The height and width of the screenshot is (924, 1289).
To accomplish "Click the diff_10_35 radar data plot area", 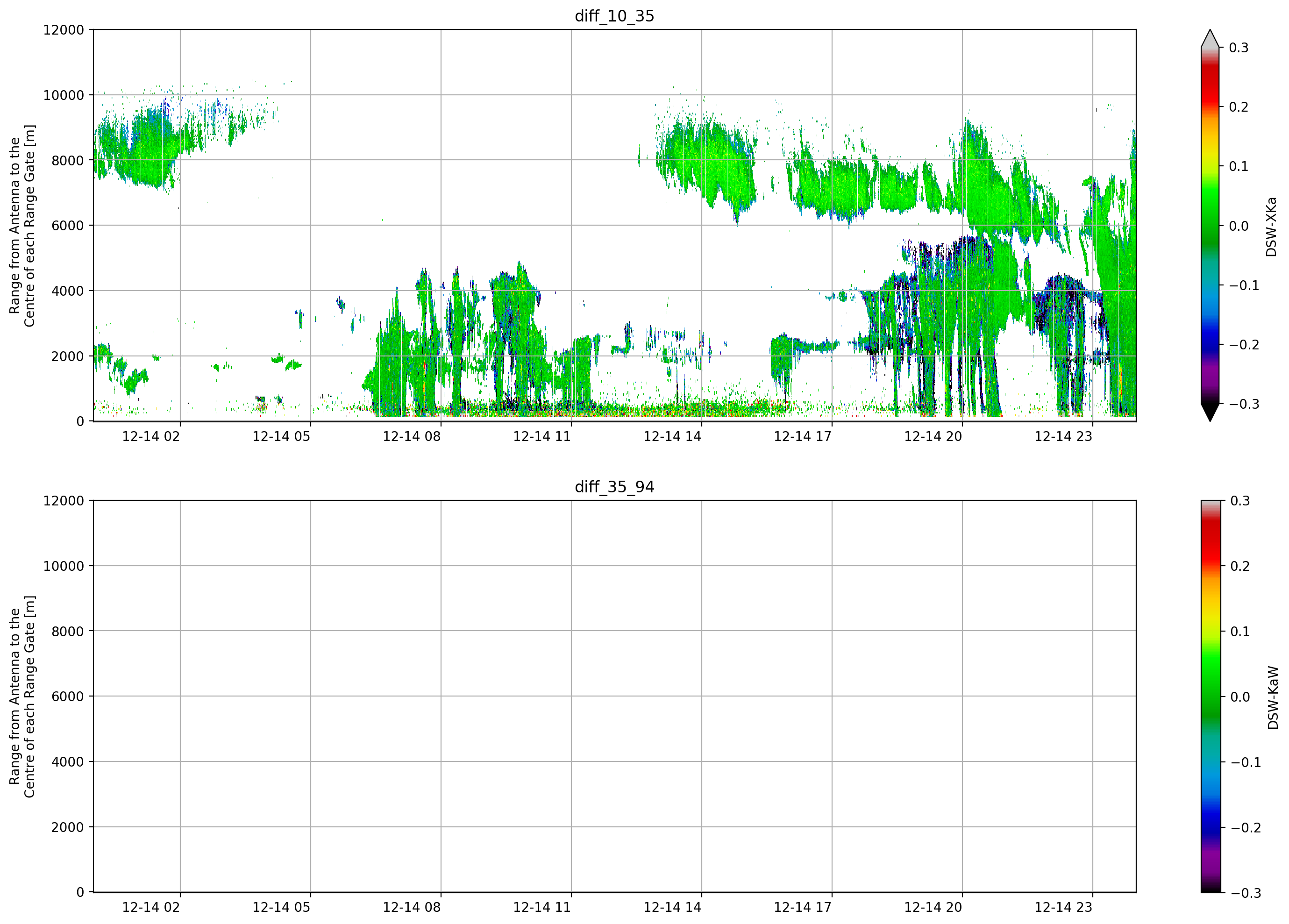I will point(614,226).
